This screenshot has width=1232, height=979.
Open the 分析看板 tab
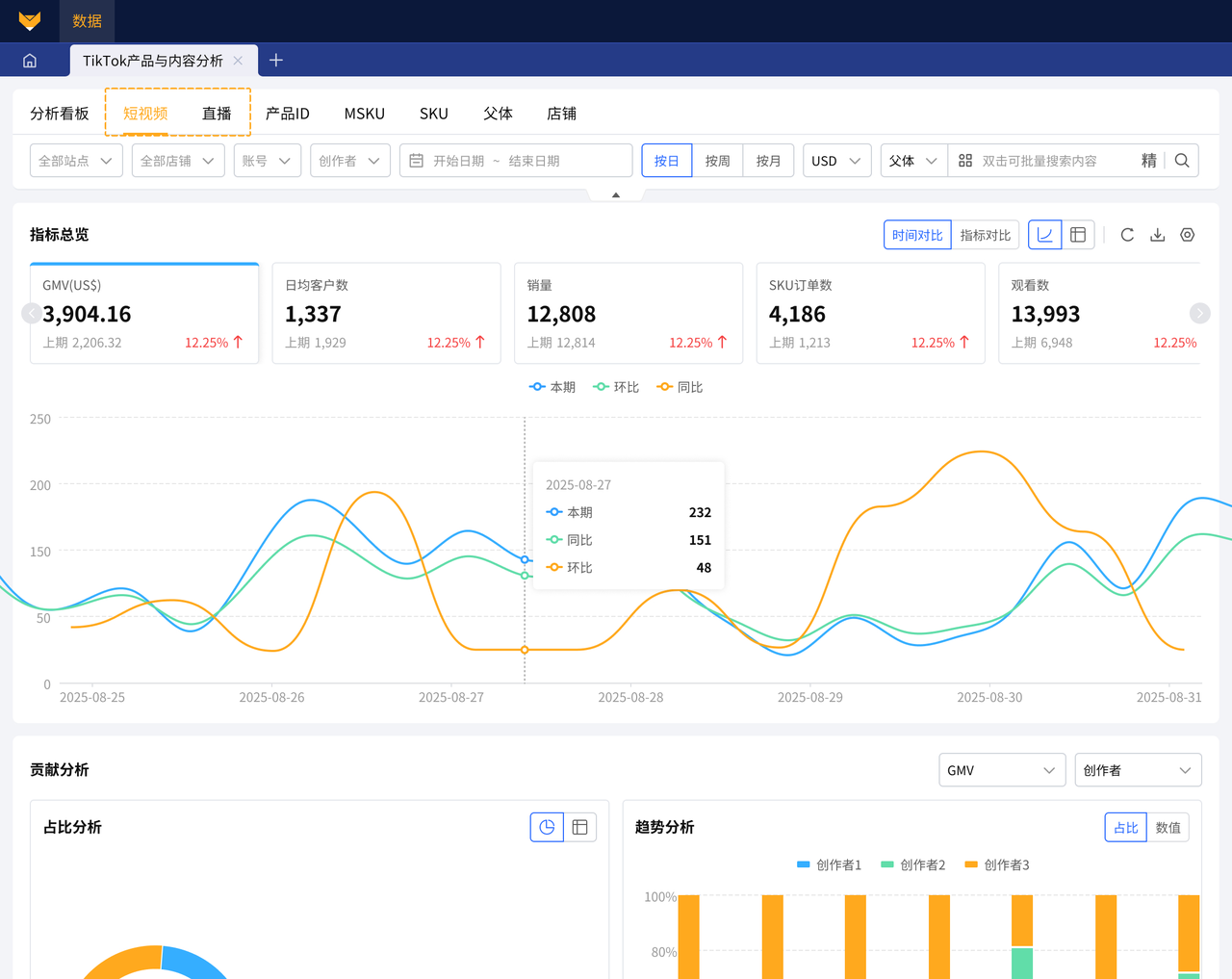click(60, 114)
